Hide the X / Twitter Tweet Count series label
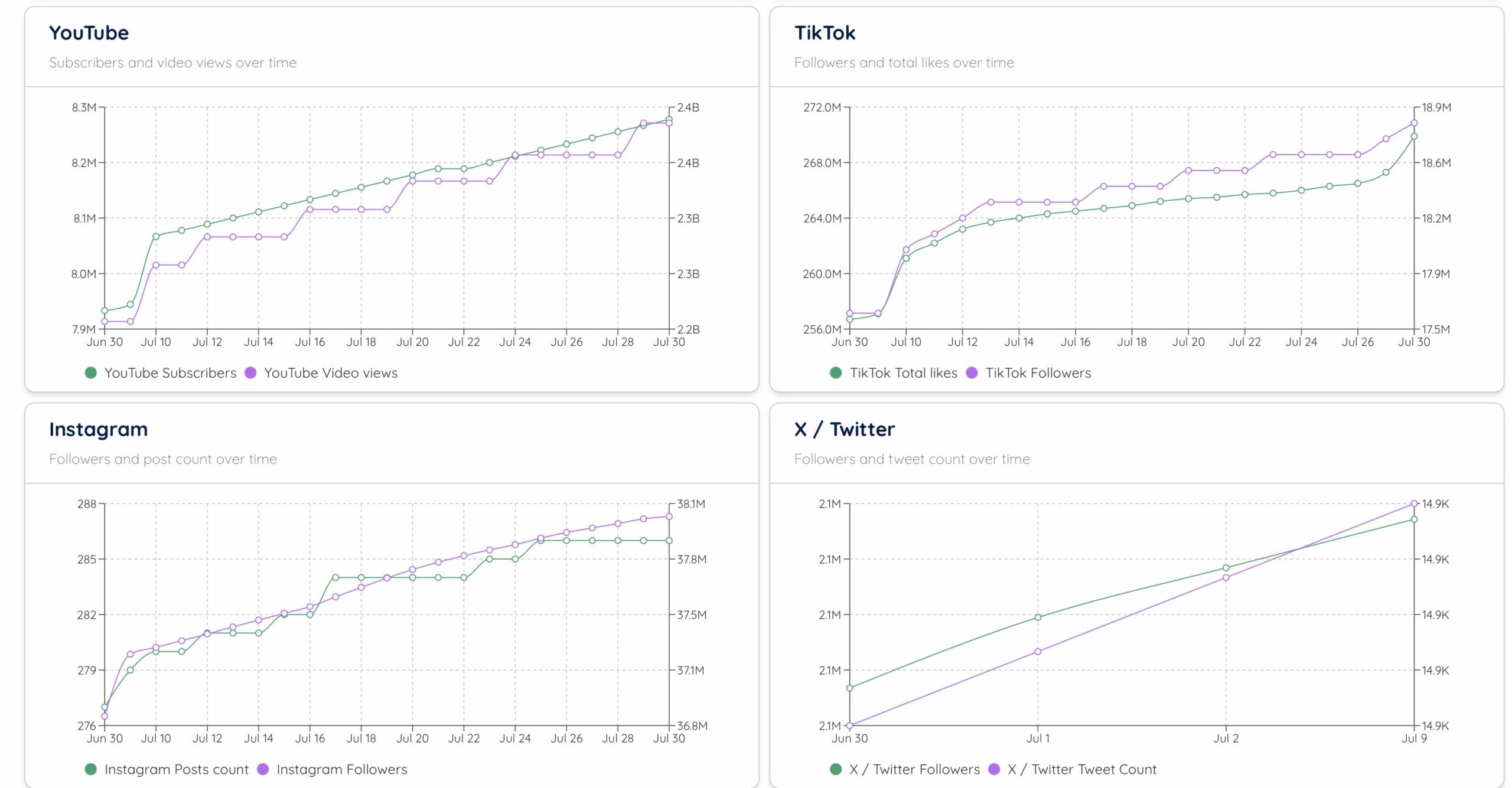Viewport: 1512px width, 788px height. click(x=1081, y=769)
